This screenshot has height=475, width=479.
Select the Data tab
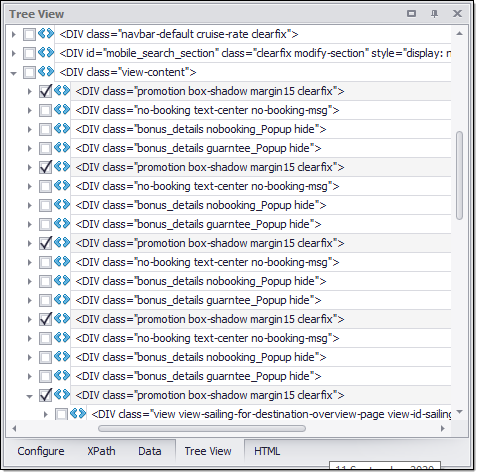150,451
